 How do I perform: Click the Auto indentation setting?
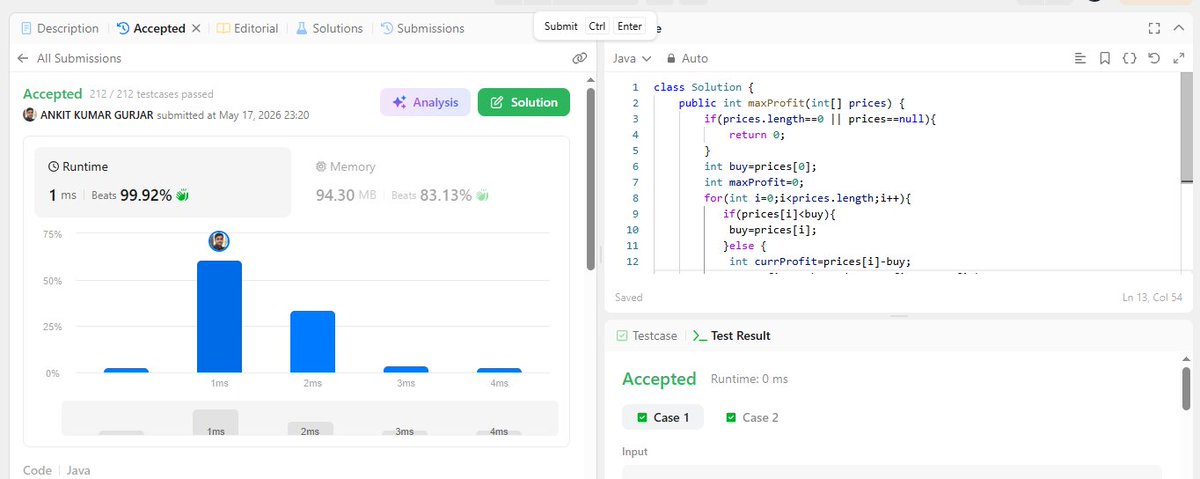point(688,59)
